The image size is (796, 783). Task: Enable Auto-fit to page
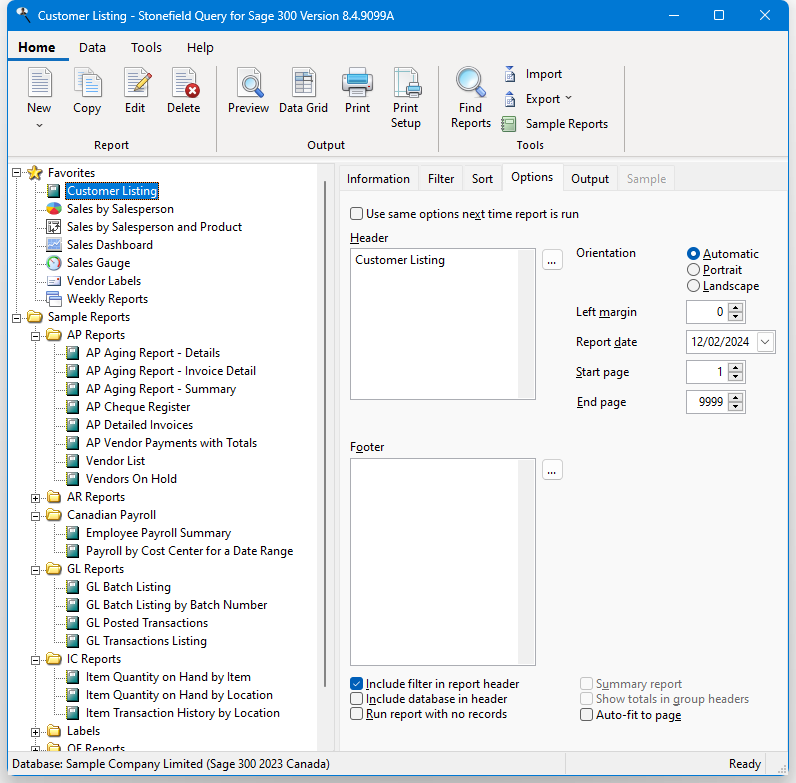point(586,715)
